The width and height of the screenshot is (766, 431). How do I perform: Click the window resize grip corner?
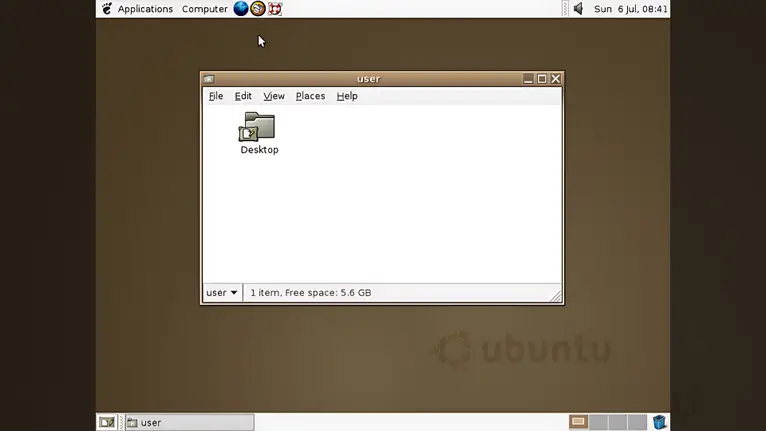coord(555,296)
